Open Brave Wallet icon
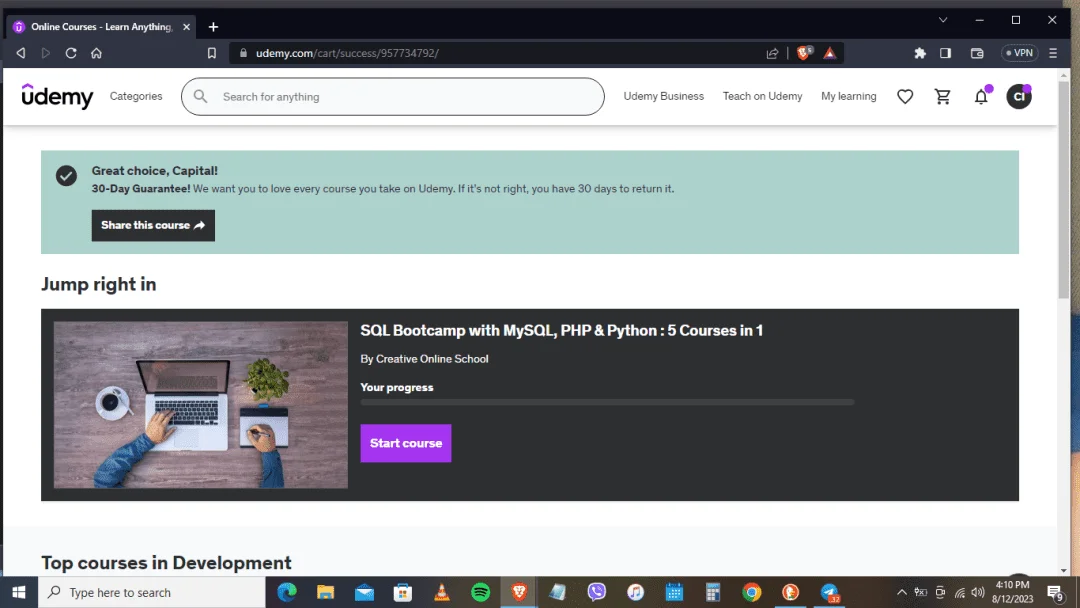This screenshot has width=1080, height=608. click(x=977, y=53)
